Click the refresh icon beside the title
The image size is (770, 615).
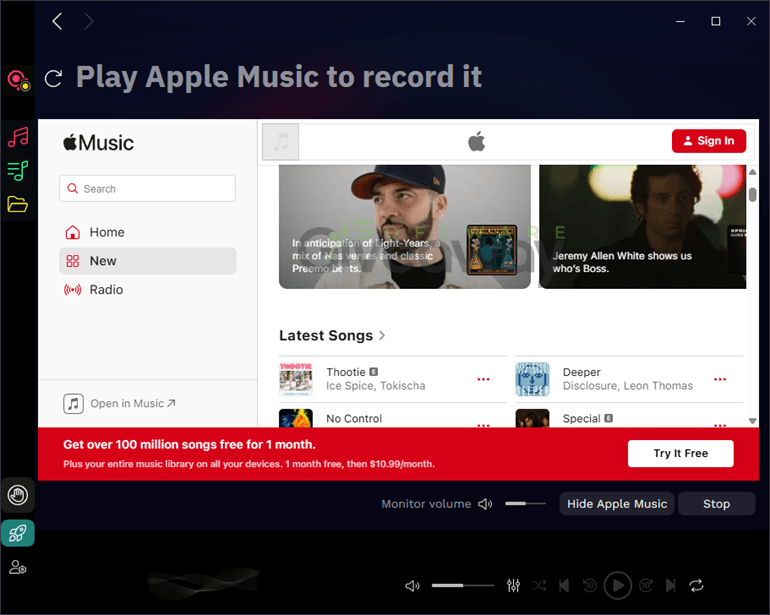coord(53,79)
